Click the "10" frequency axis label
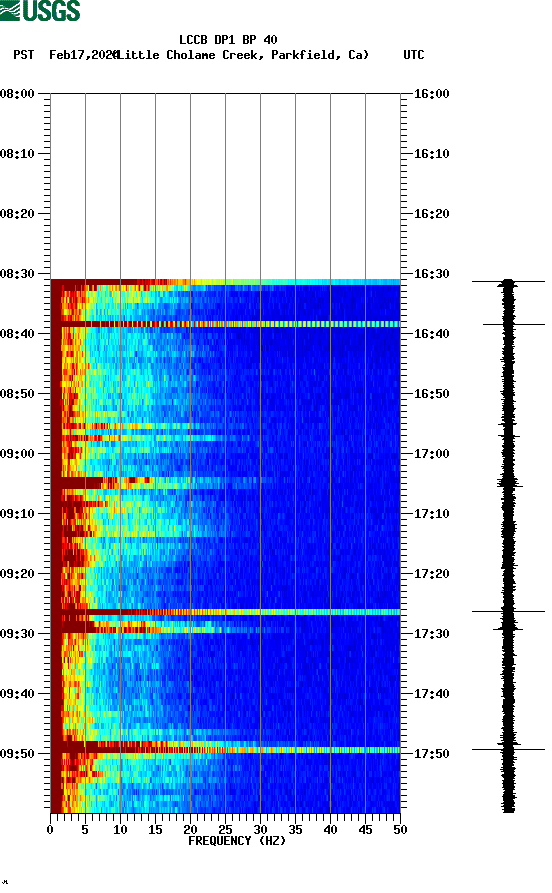This screenshot has width=552, height=893. 120,830
